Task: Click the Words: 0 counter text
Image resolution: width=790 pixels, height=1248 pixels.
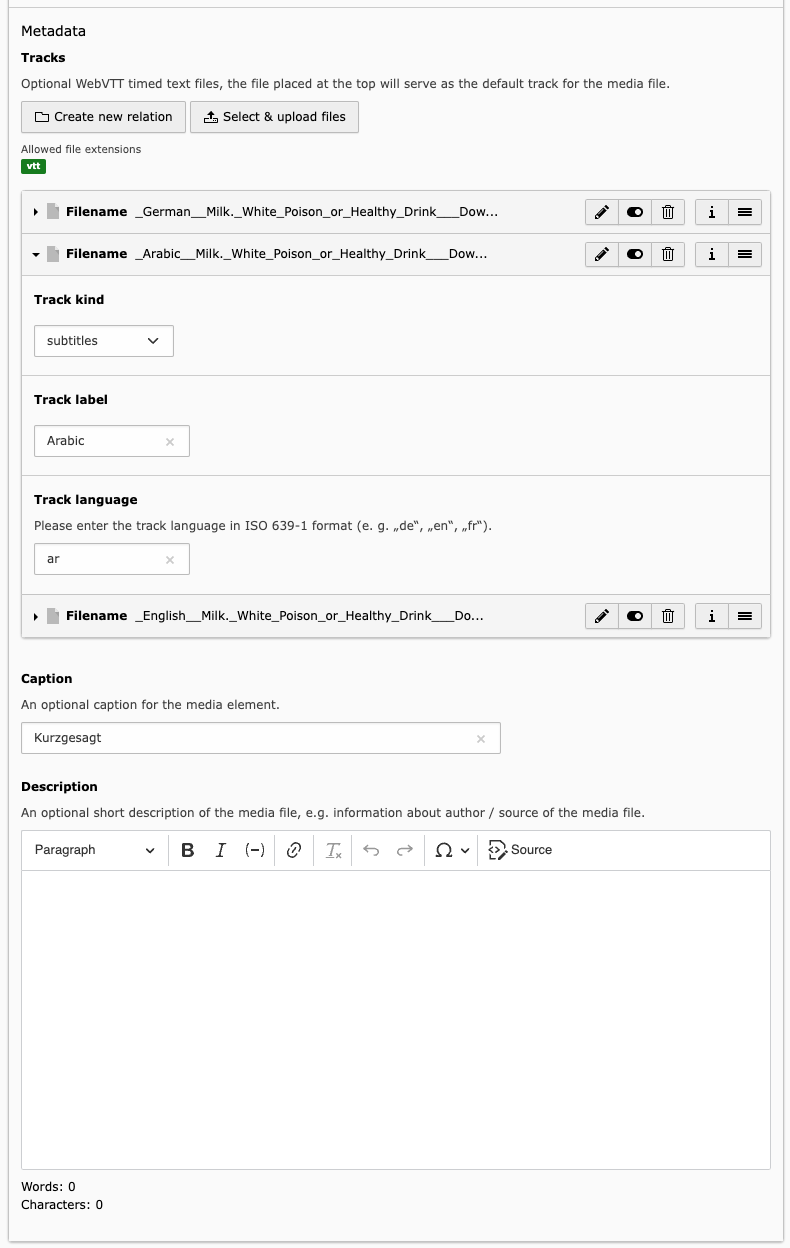Action: [48, 1187]
